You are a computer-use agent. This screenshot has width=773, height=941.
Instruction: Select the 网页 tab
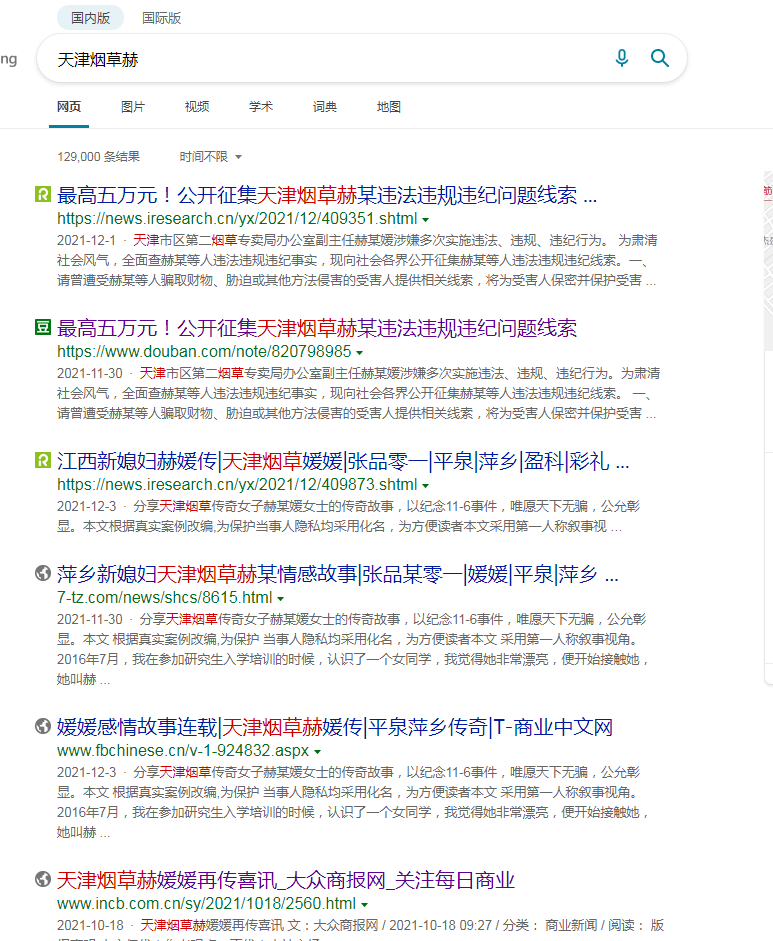pyautogui.click(x=69, y=107)
